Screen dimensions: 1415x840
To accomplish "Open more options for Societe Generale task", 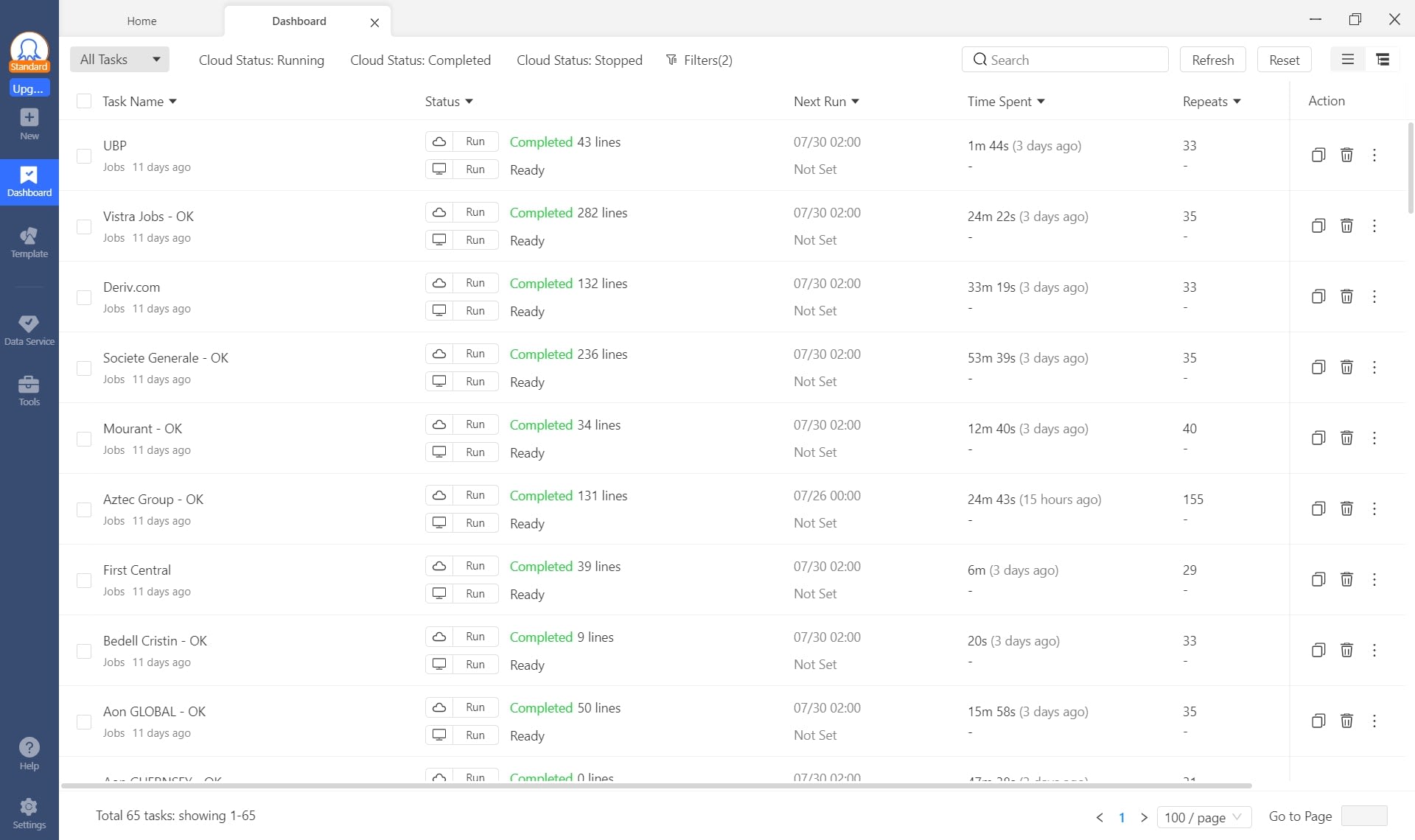I will (x=1374, y=367).
